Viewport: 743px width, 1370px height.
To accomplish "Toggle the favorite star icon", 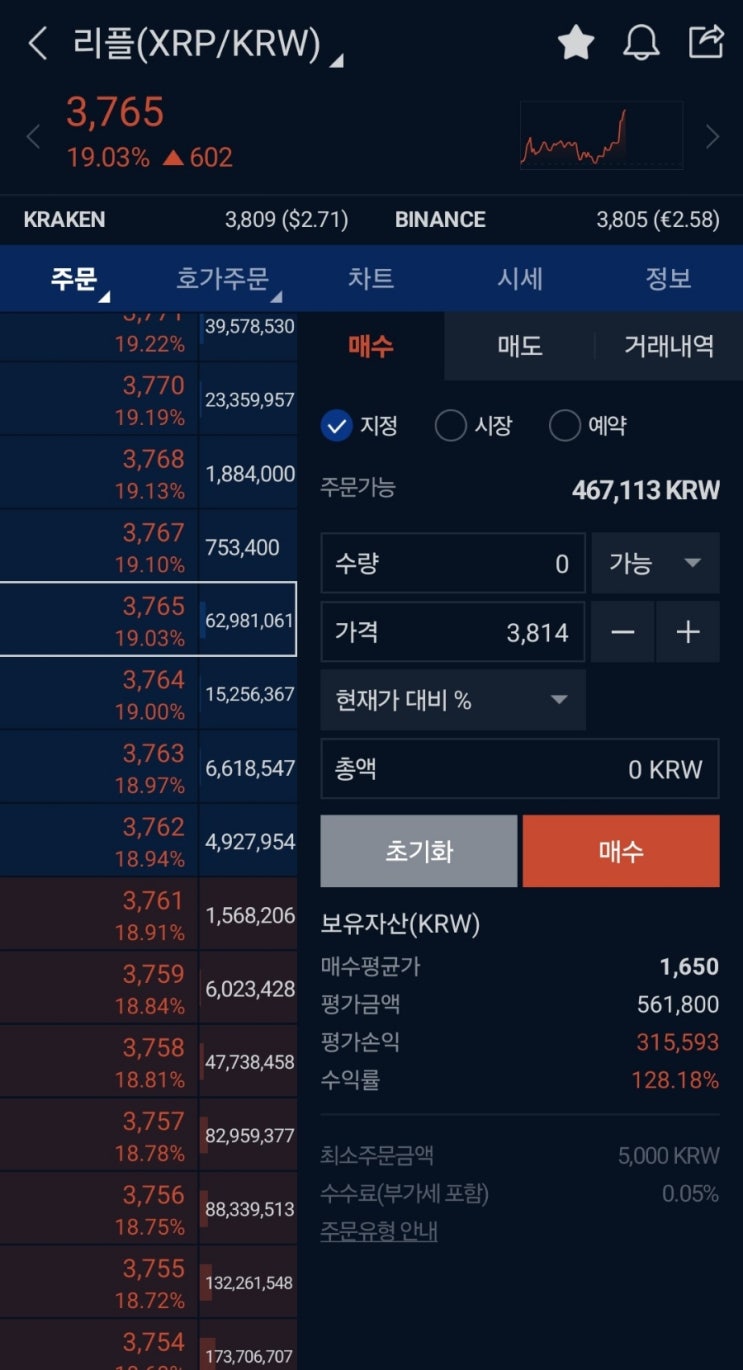I will [x=576, y=43].
